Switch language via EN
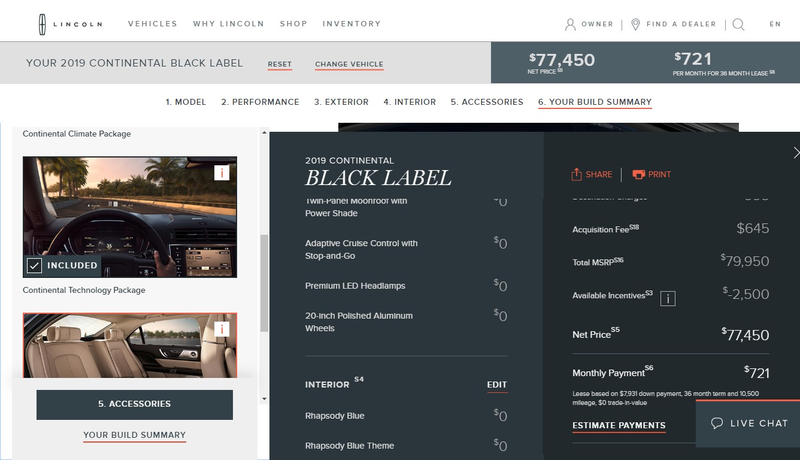Viewport: 800px width, 460px height. [775, 24]
